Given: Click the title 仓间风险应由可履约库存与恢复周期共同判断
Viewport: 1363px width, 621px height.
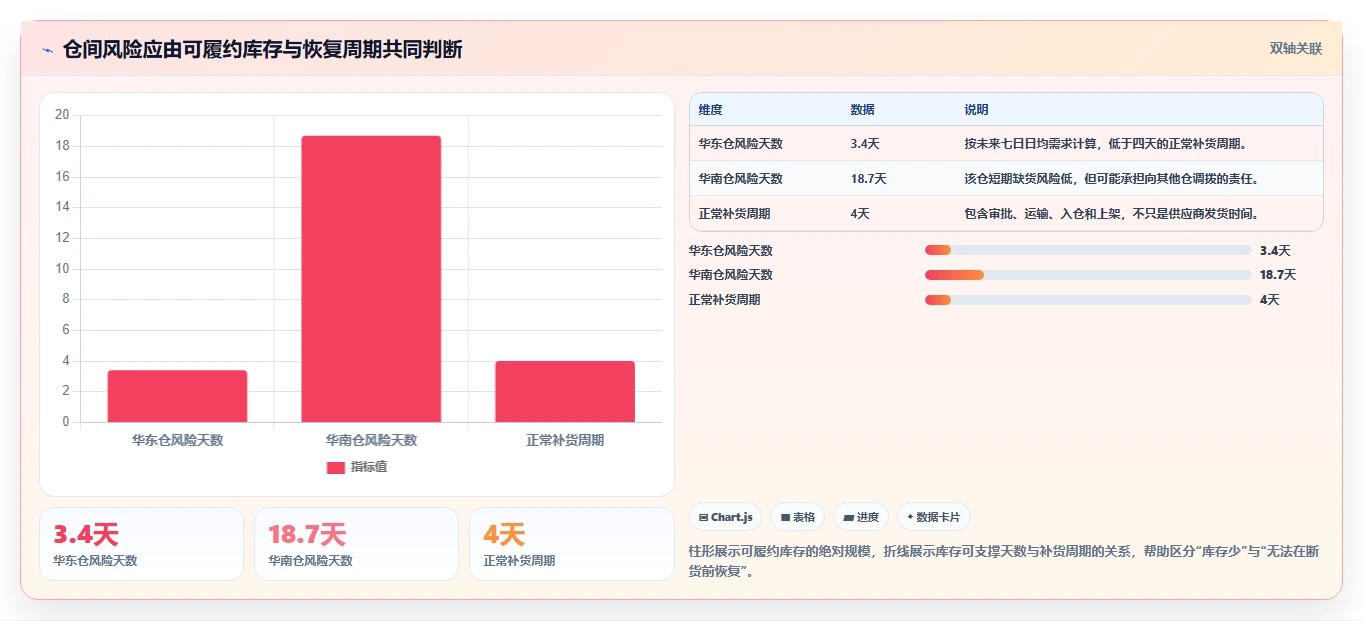Looking at the screenshot, I should coord(262,50).
